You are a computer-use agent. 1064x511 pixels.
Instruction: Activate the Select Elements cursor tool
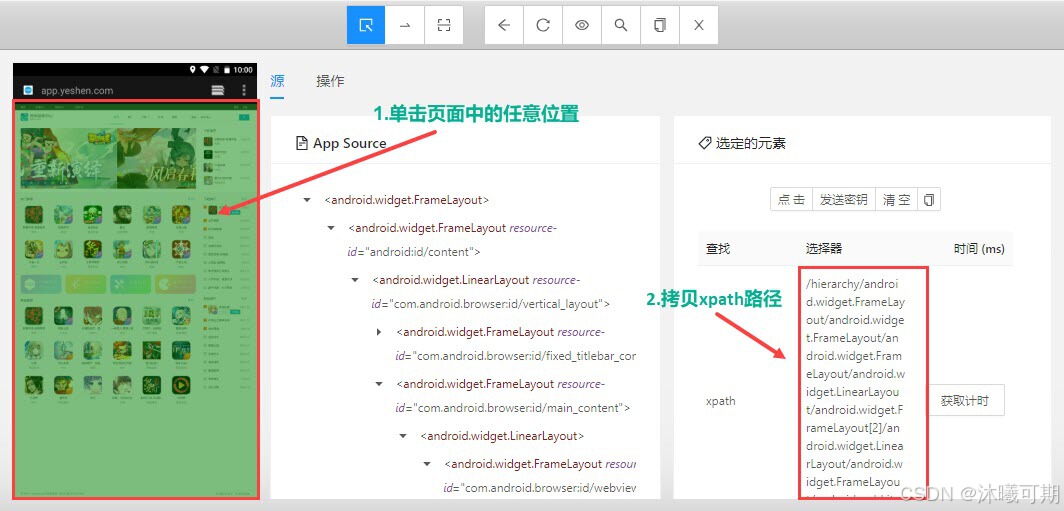pyautogui.click(x=366, y=25)
